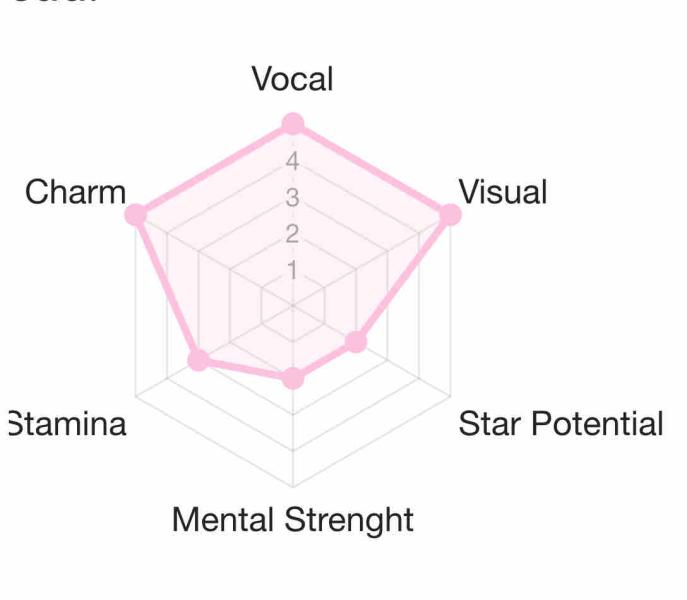This screenshot has width=687, height=600.
Task: Click the pink line between Vocal and Visual points
Action: tap(371, 169)
